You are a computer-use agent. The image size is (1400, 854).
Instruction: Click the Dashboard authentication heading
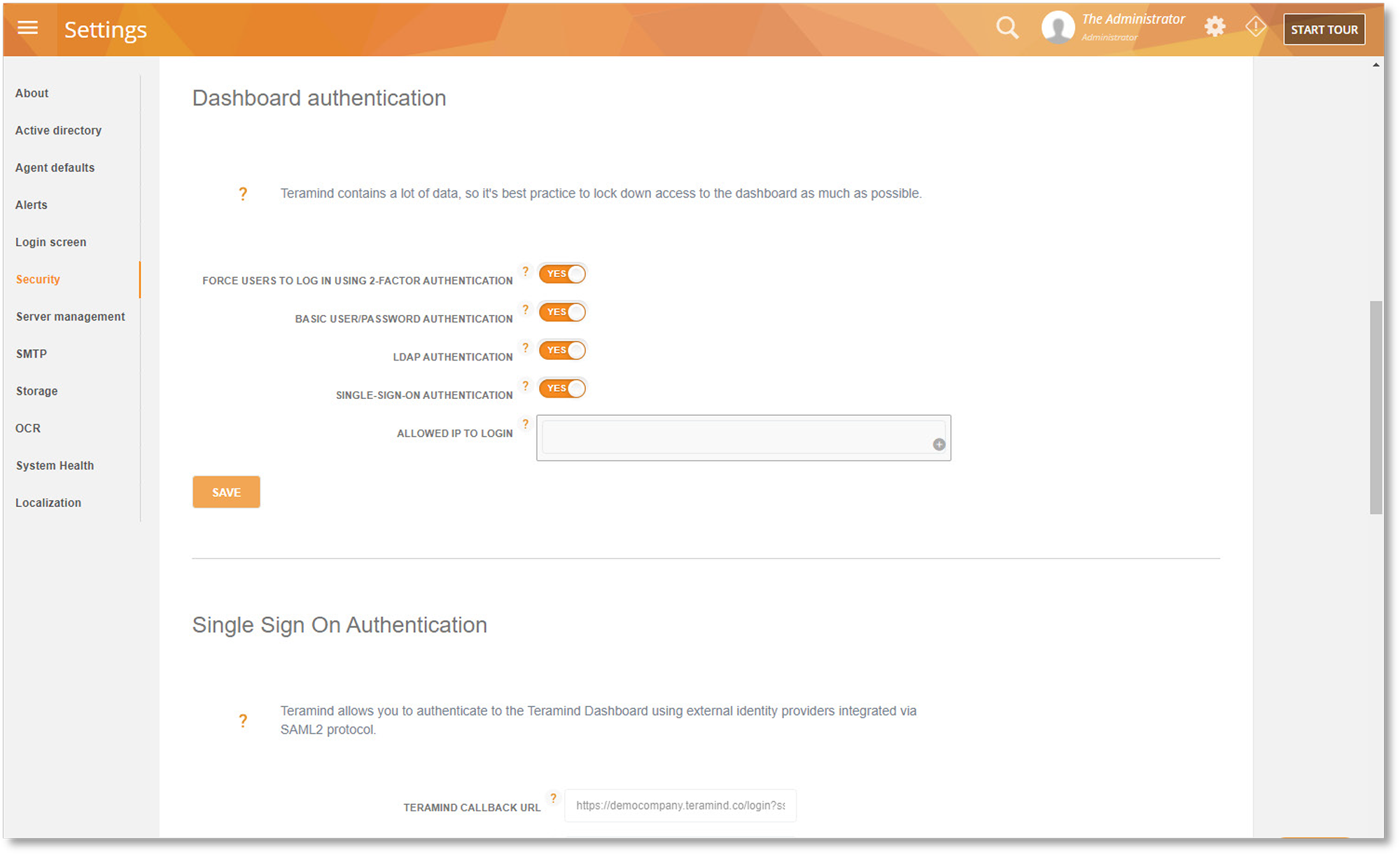(319, 98)
